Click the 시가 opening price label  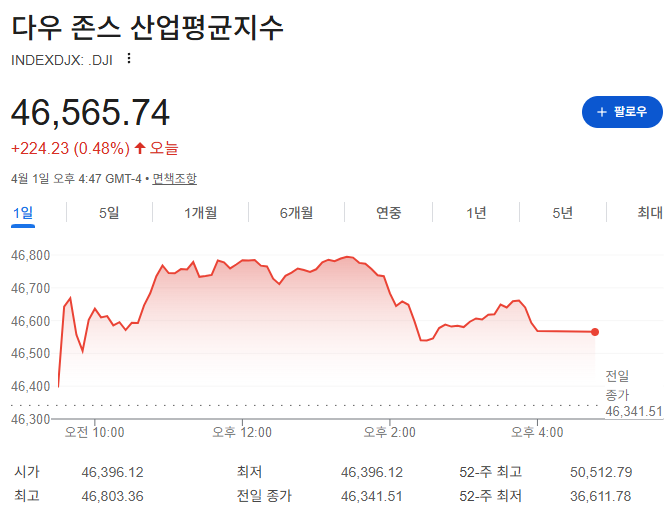click(x=27, y=472)
